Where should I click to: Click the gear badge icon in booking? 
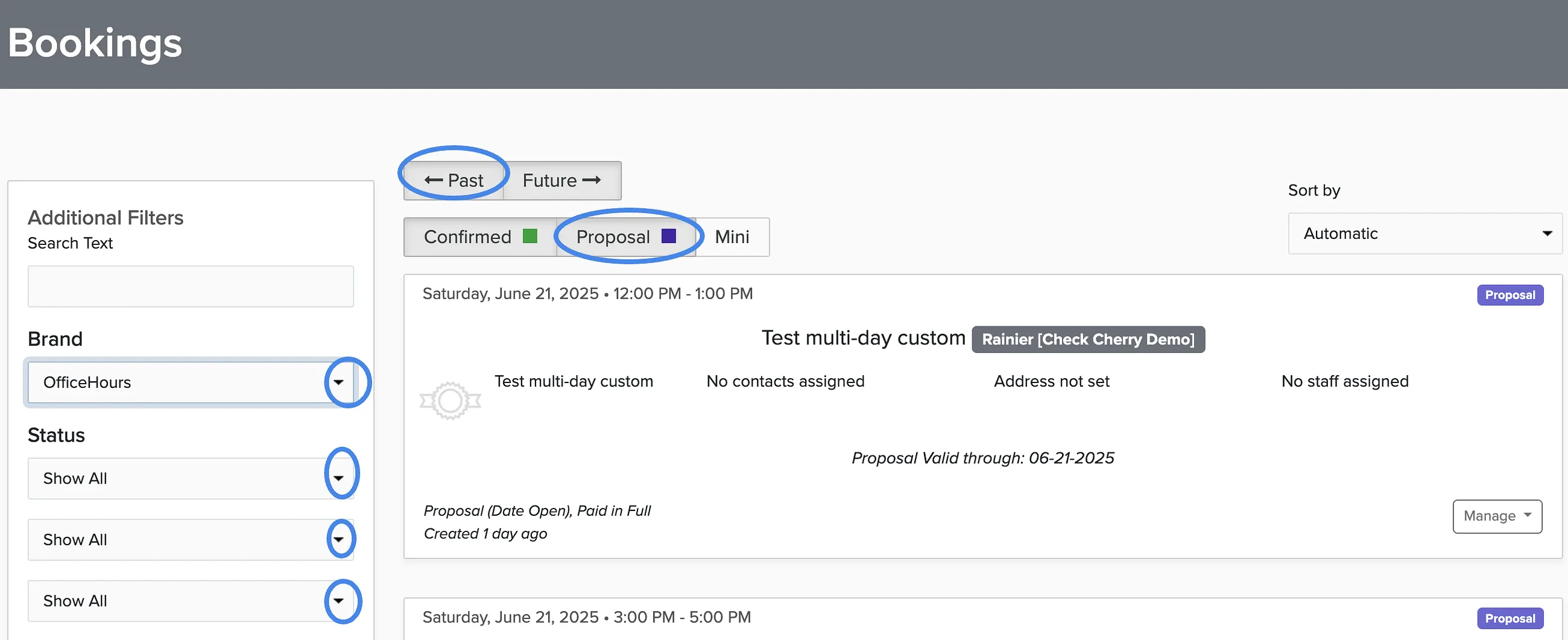450,401
